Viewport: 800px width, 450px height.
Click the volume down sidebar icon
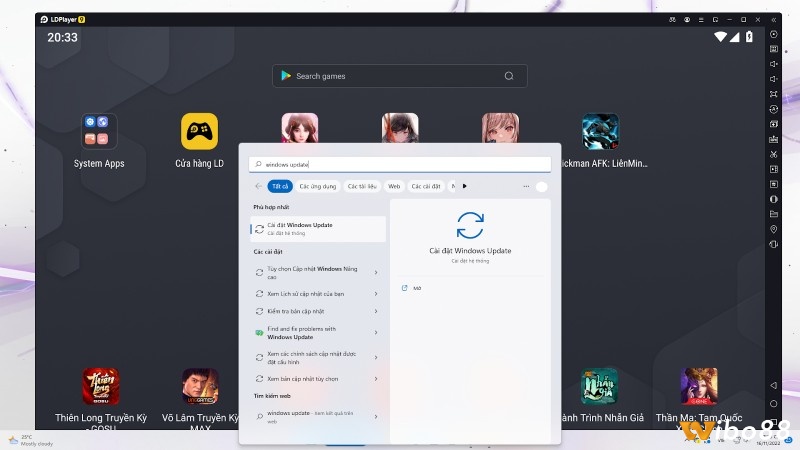point(773,79)
